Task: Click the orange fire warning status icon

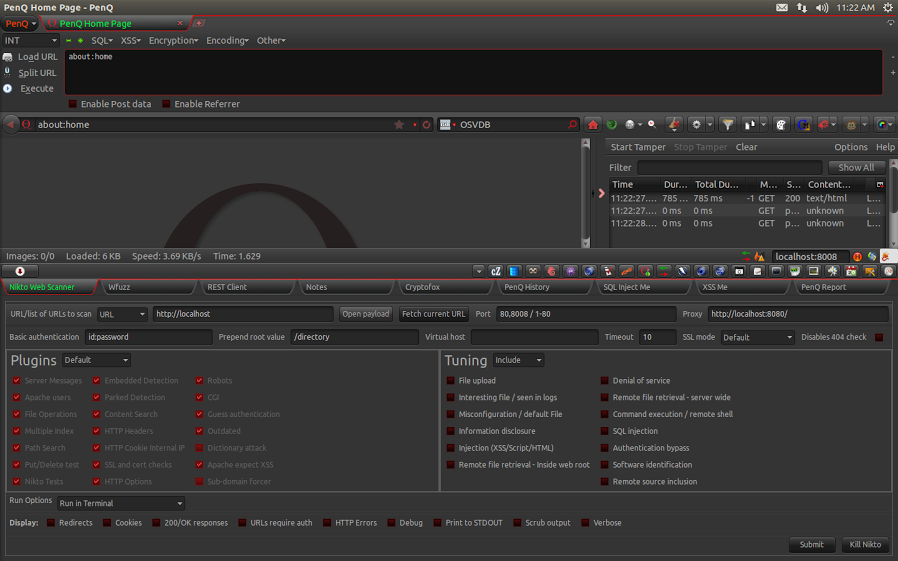Action: pyautogui.click(x=759, y=256)
